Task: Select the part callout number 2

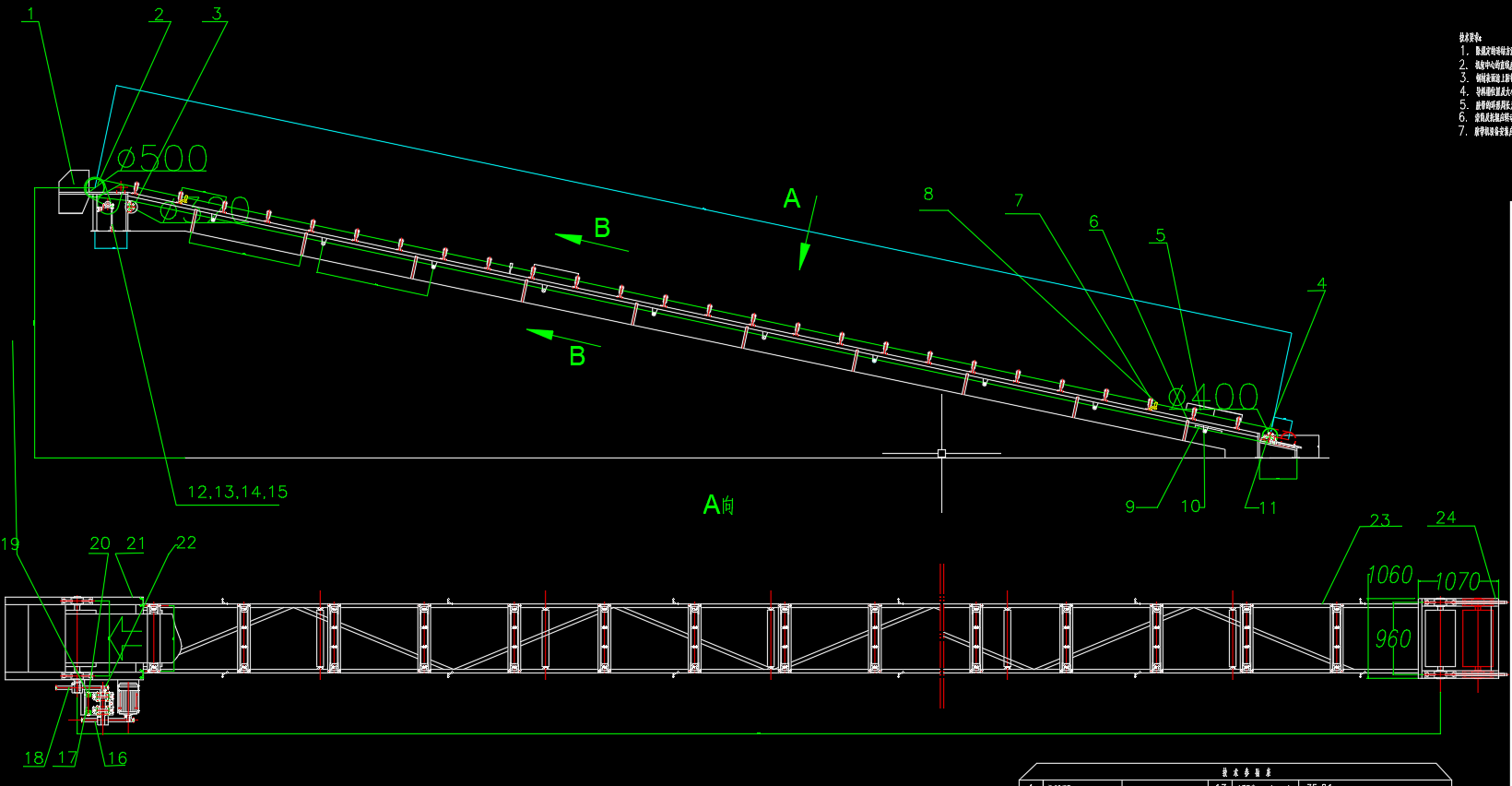Action: coord(159,15)
